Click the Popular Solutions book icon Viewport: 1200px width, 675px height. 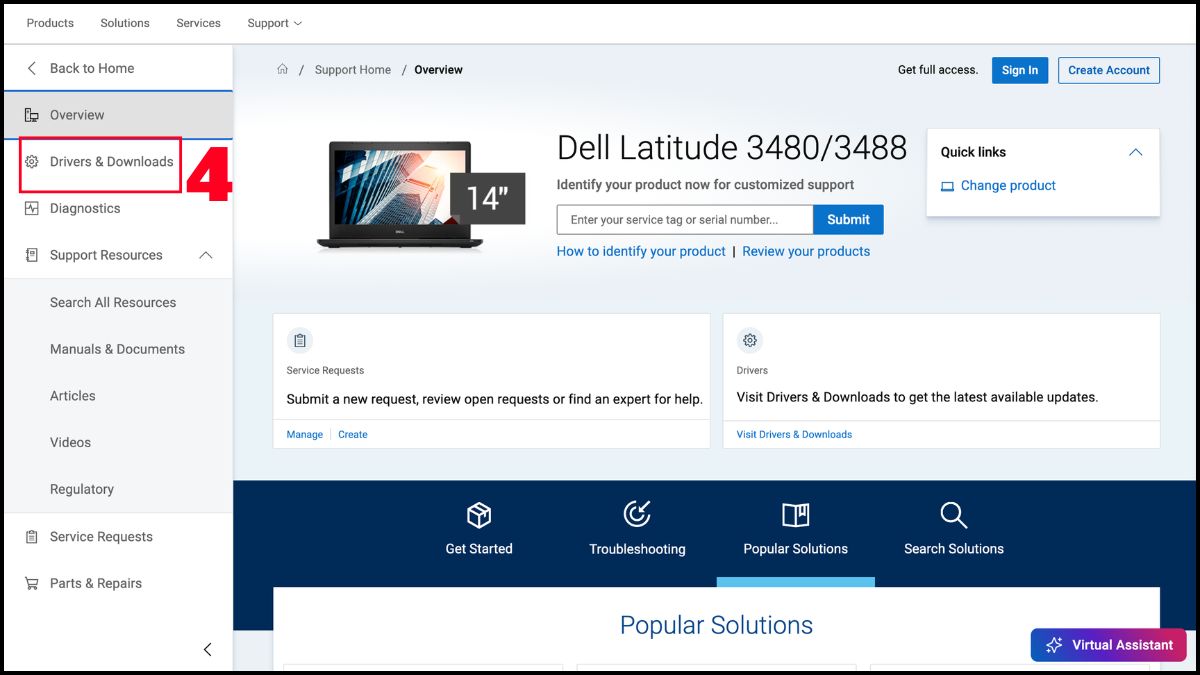click(x=796, y=515)
